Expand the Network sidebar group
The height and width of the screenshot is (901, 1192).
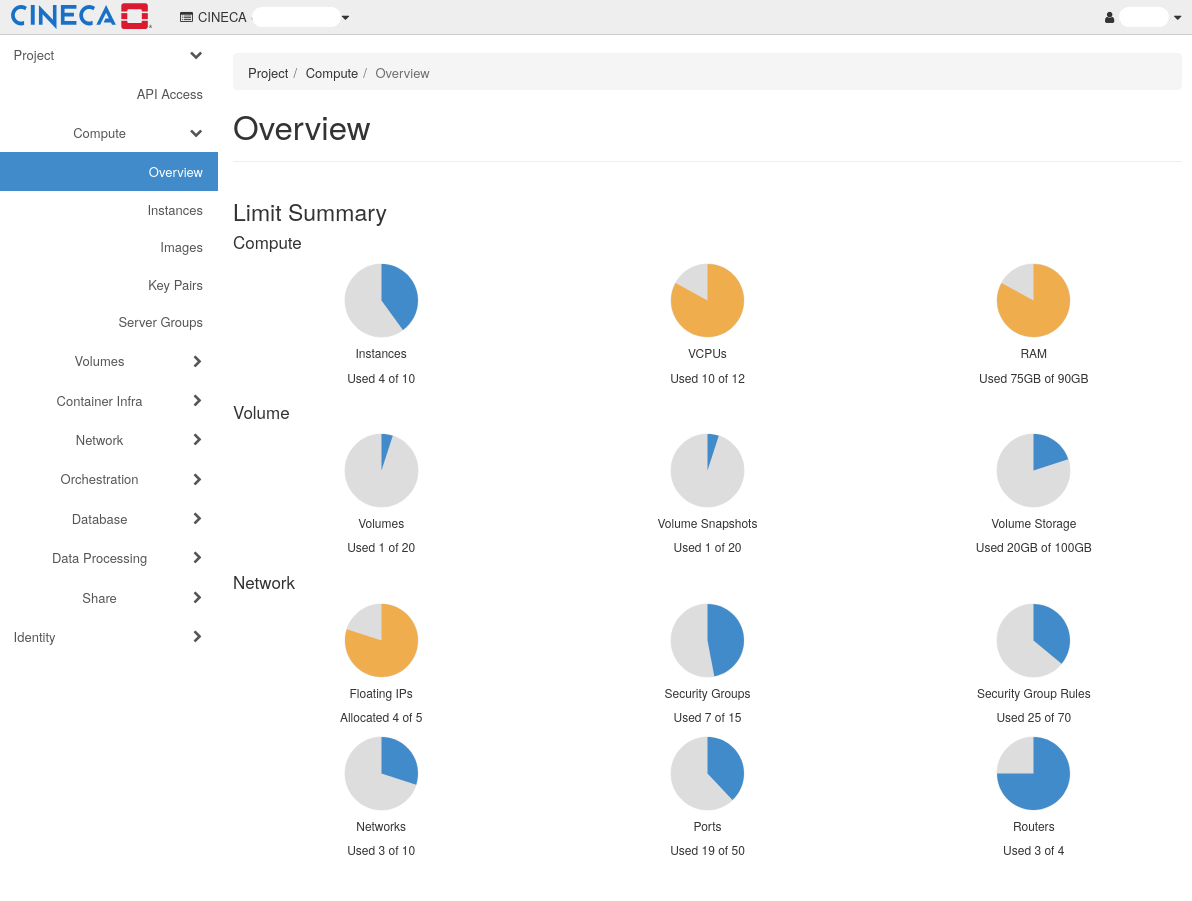point(109,440)
